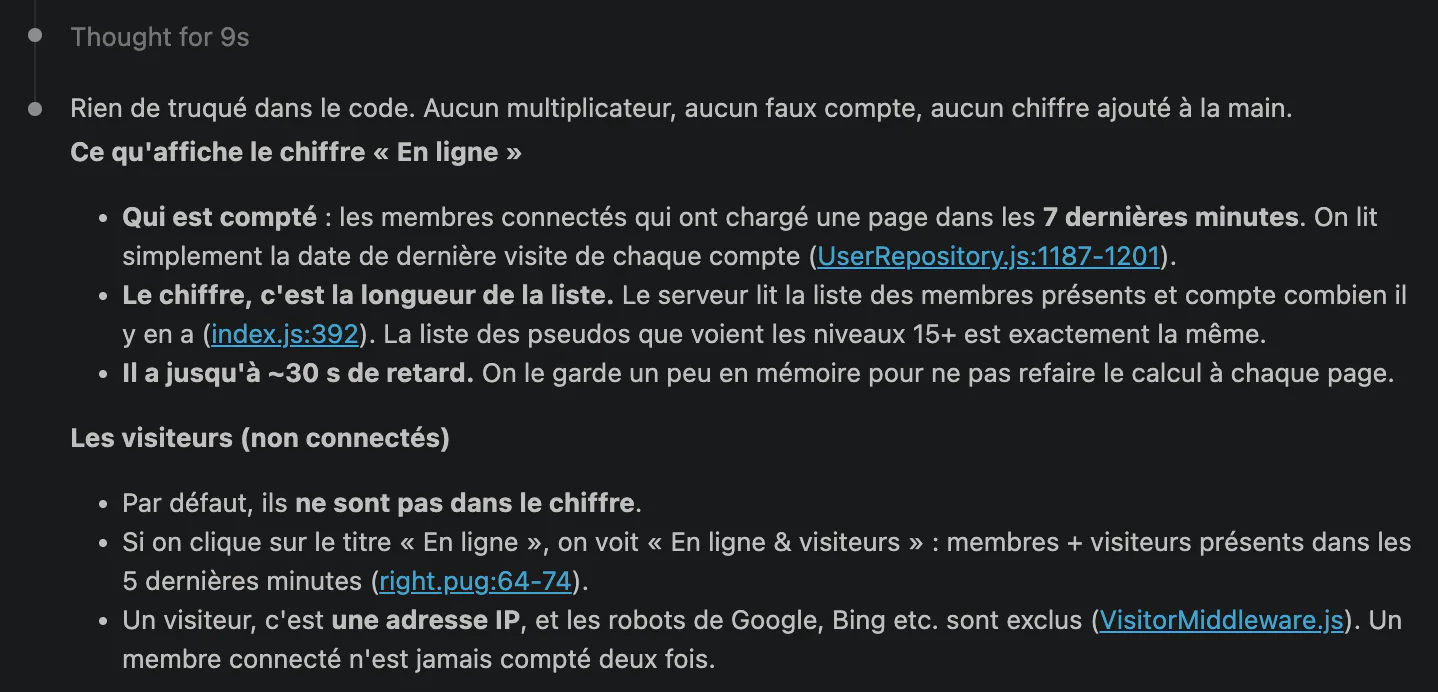The width and height of the screenshot is (1438, 692).
Task: Click the bold label Qui est compté
Action: 219,216
